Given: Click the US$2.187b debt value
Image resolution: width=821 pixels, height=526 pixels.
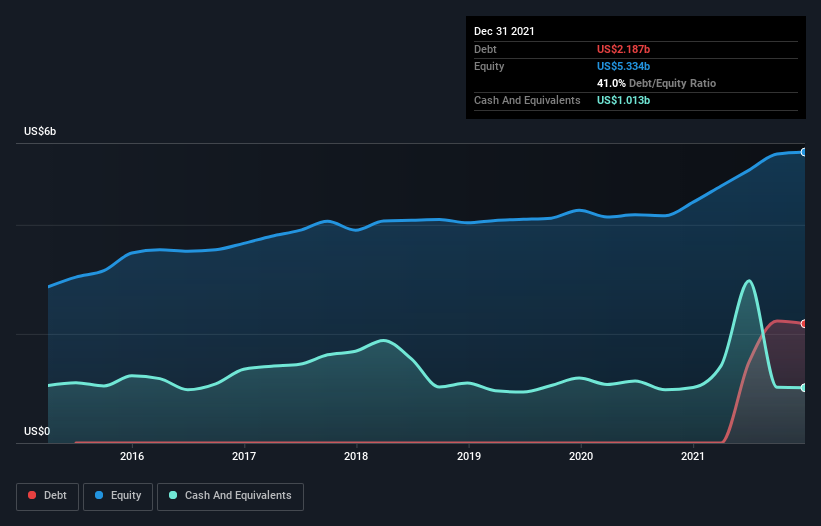Looking at the screenshot, I should [623, 49].
